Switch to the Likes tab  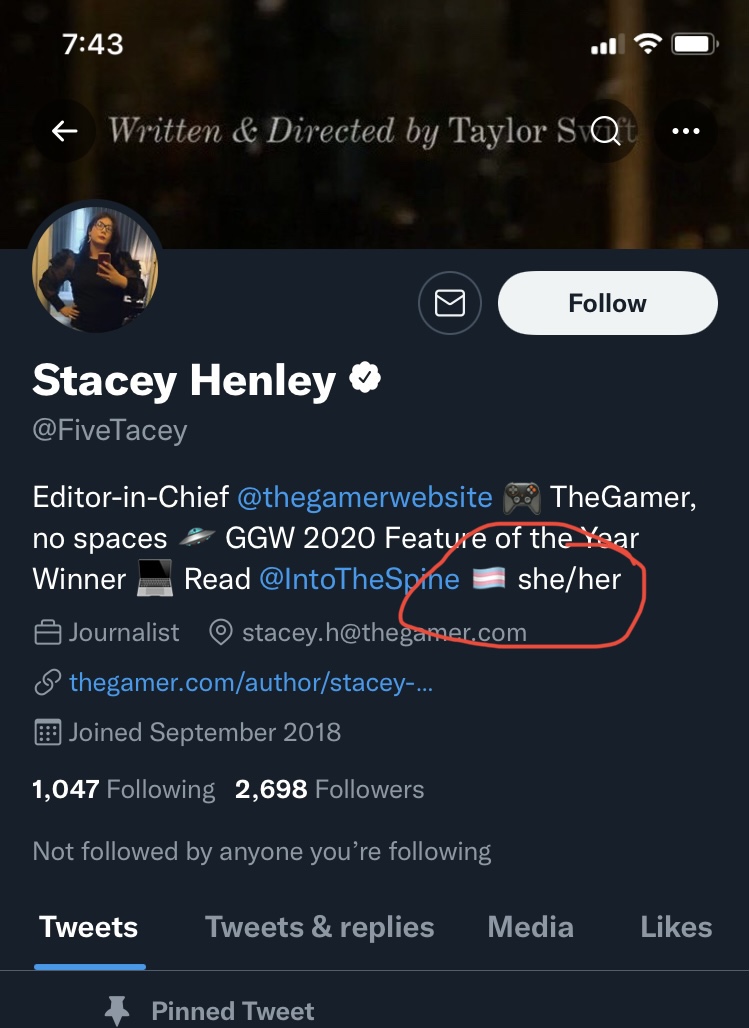[x=676, y=927]
